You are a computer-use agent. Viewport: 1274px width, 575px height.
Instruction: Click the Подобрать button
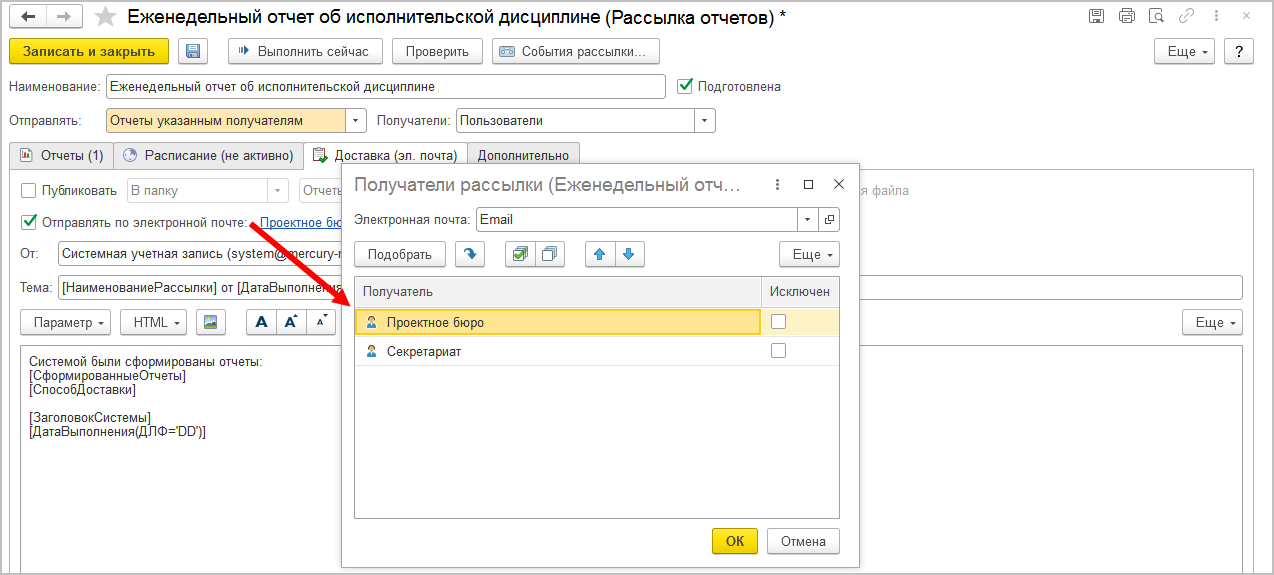coord(399,254)
